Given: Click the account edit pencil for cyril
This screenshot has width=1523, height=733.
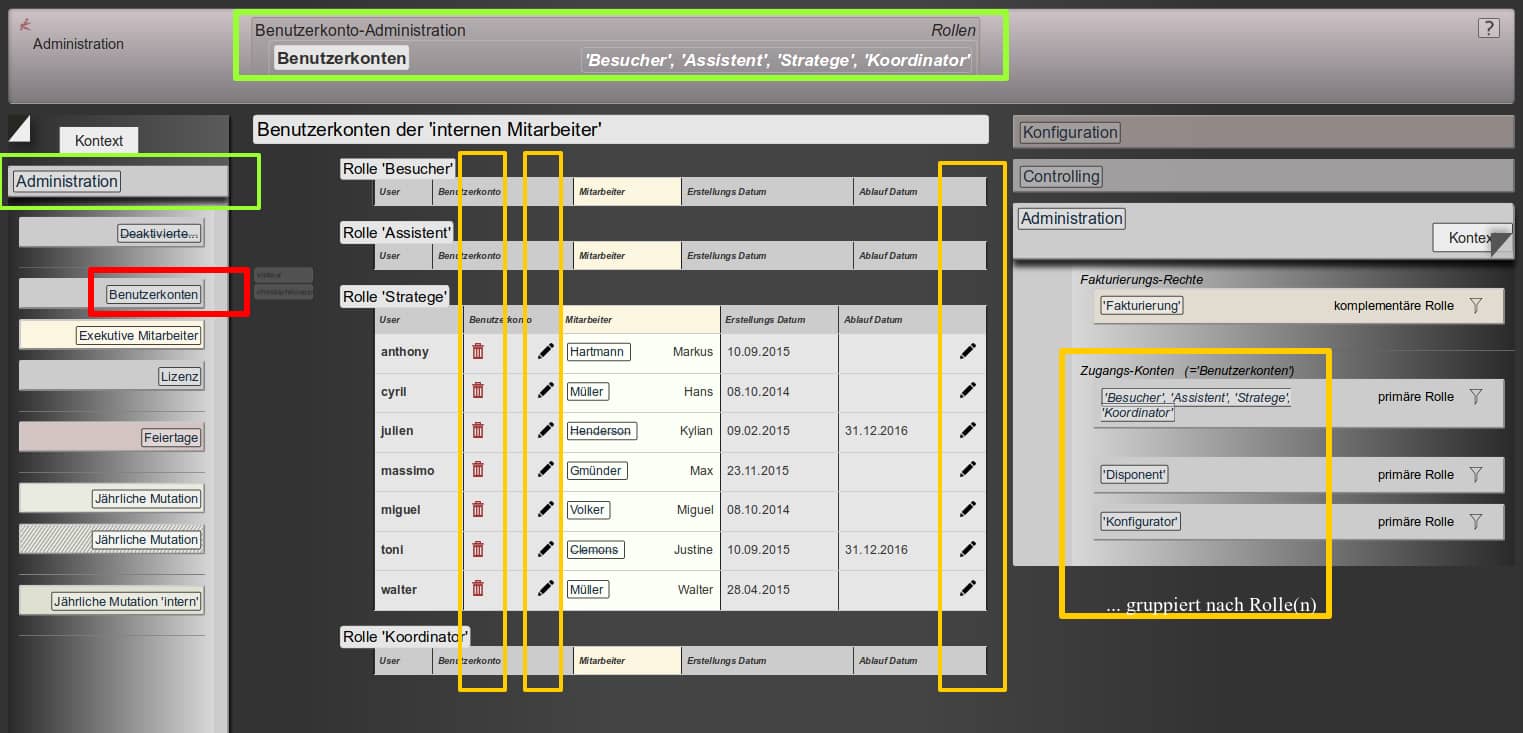Looking at the screenshot, I should click(x=545, y=391).
